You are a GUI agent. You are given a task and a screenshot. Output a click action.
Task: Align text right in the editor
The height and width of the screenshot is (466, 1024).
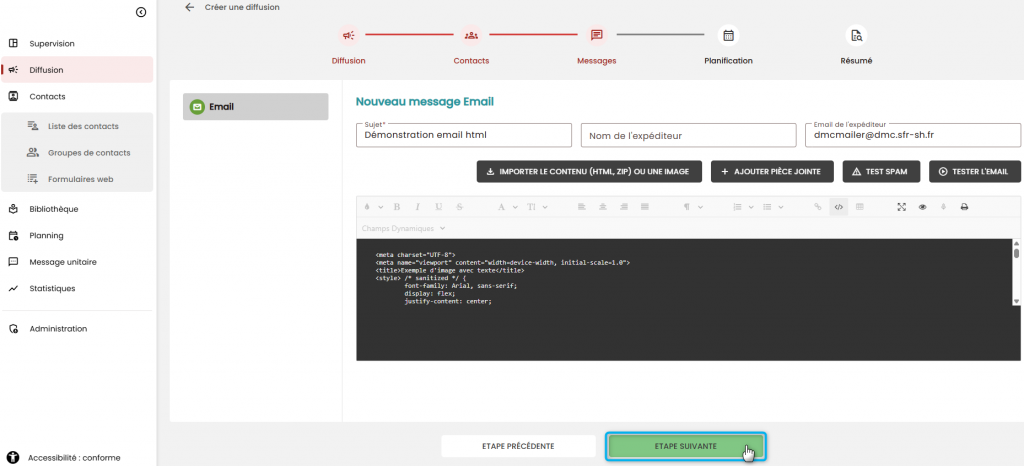[x=624, y=207]
